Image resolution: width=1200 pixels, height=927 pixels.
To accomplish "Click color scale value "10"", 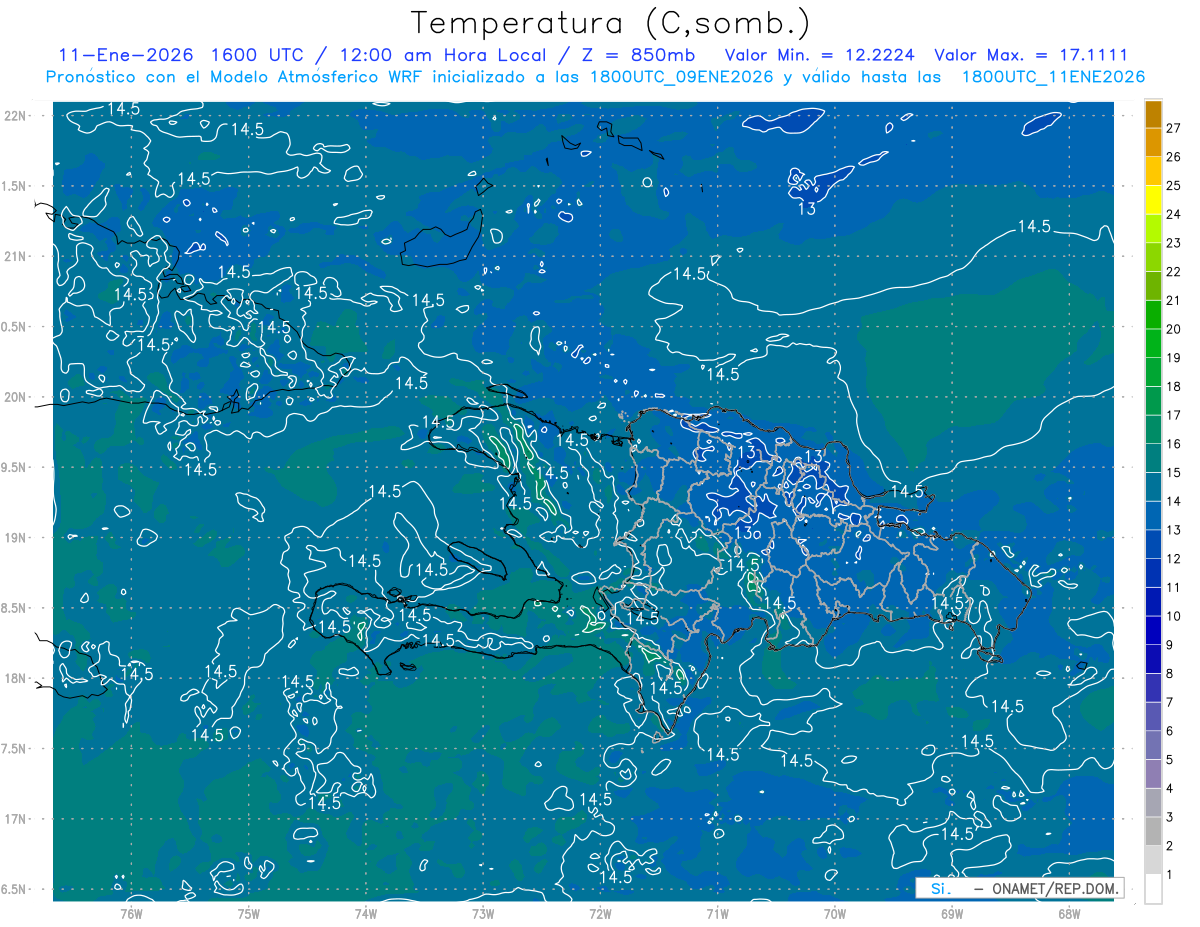I will pyautogui.click(x=1174, y=616).
